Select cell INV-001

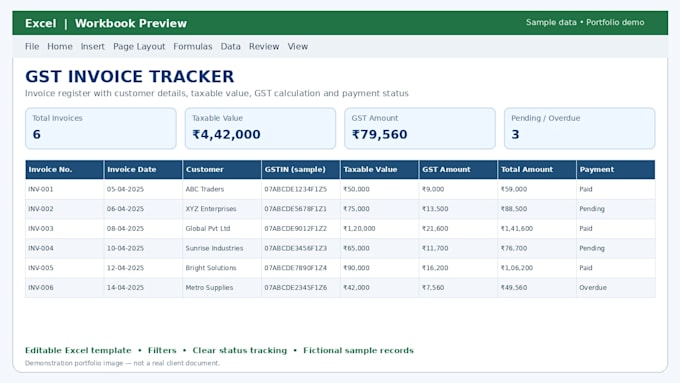pyautogui.click(x=65, y=189)
